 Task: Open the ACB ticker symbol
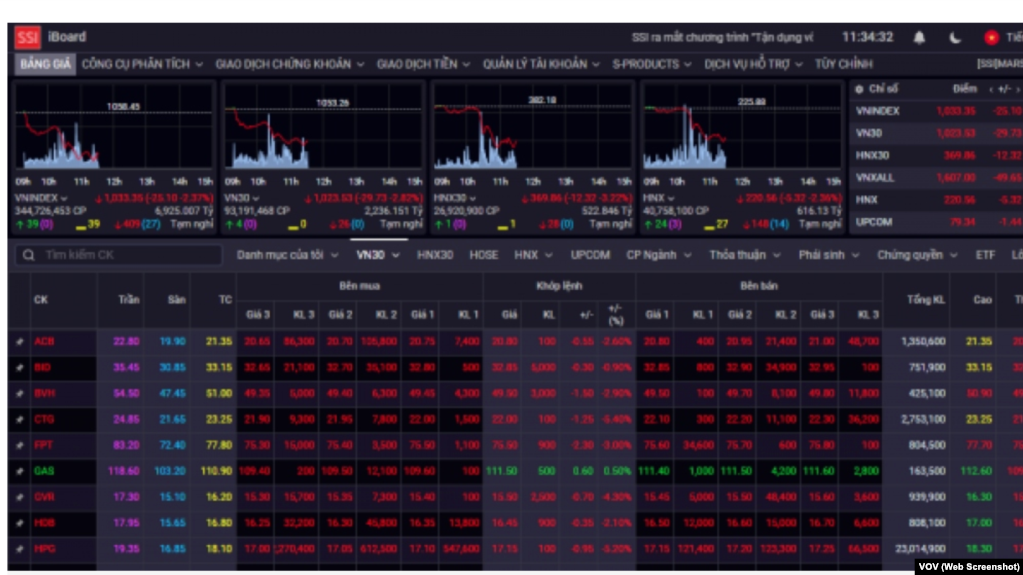pyautogui.click(x=44, y=341)
